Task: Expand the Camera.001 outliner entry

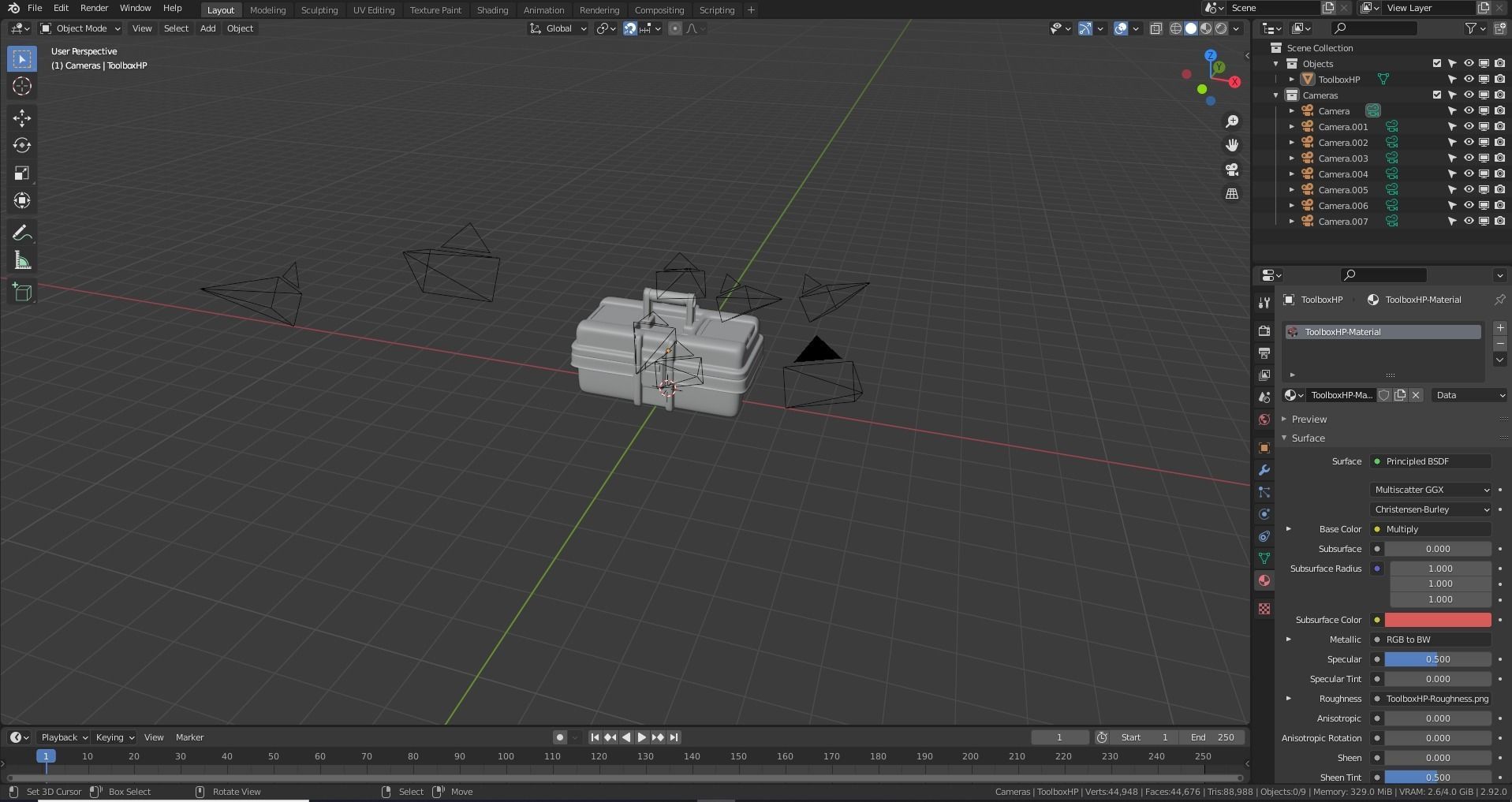Action: (x=1291, y=126)
